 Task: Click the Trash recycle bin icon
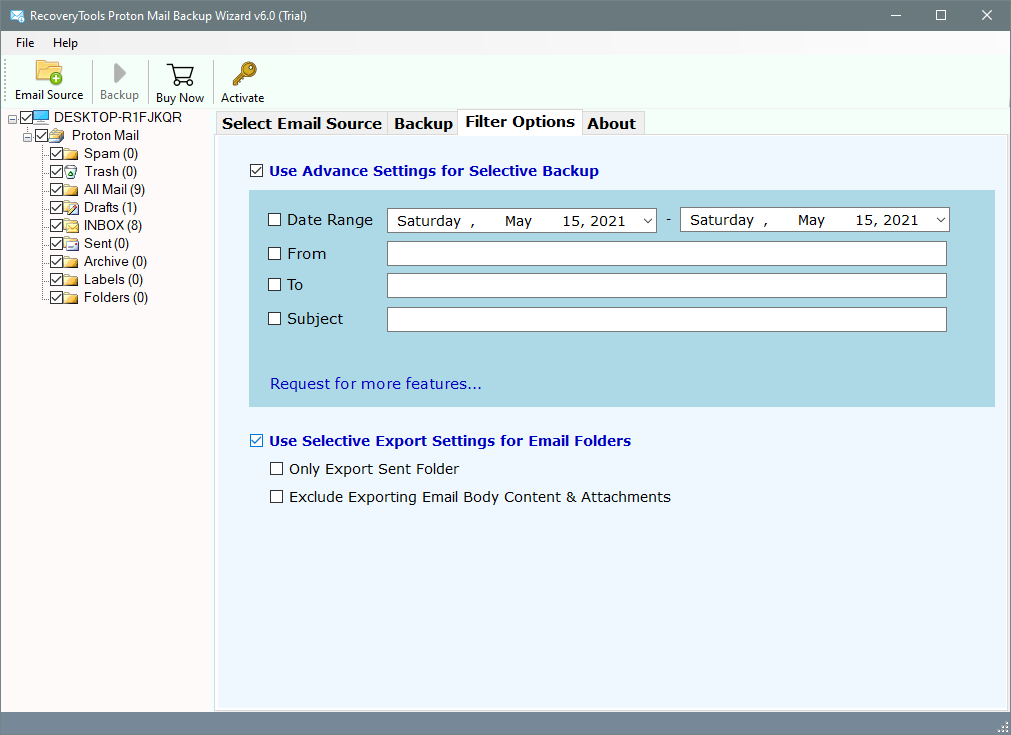[x=71, y=172]
